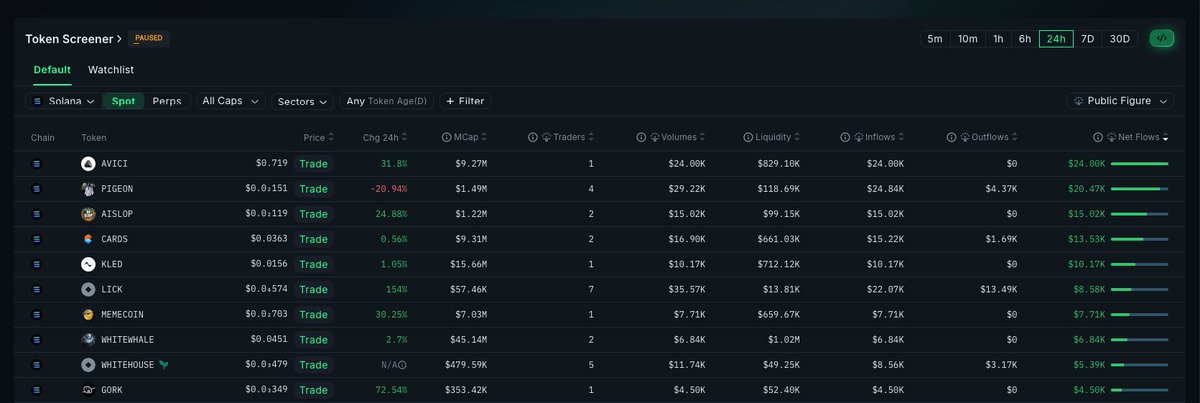Image resolution: width=1200 pixels, height=403 pixels.
Task: Click Trade button in LICK row
Action: 313,289
